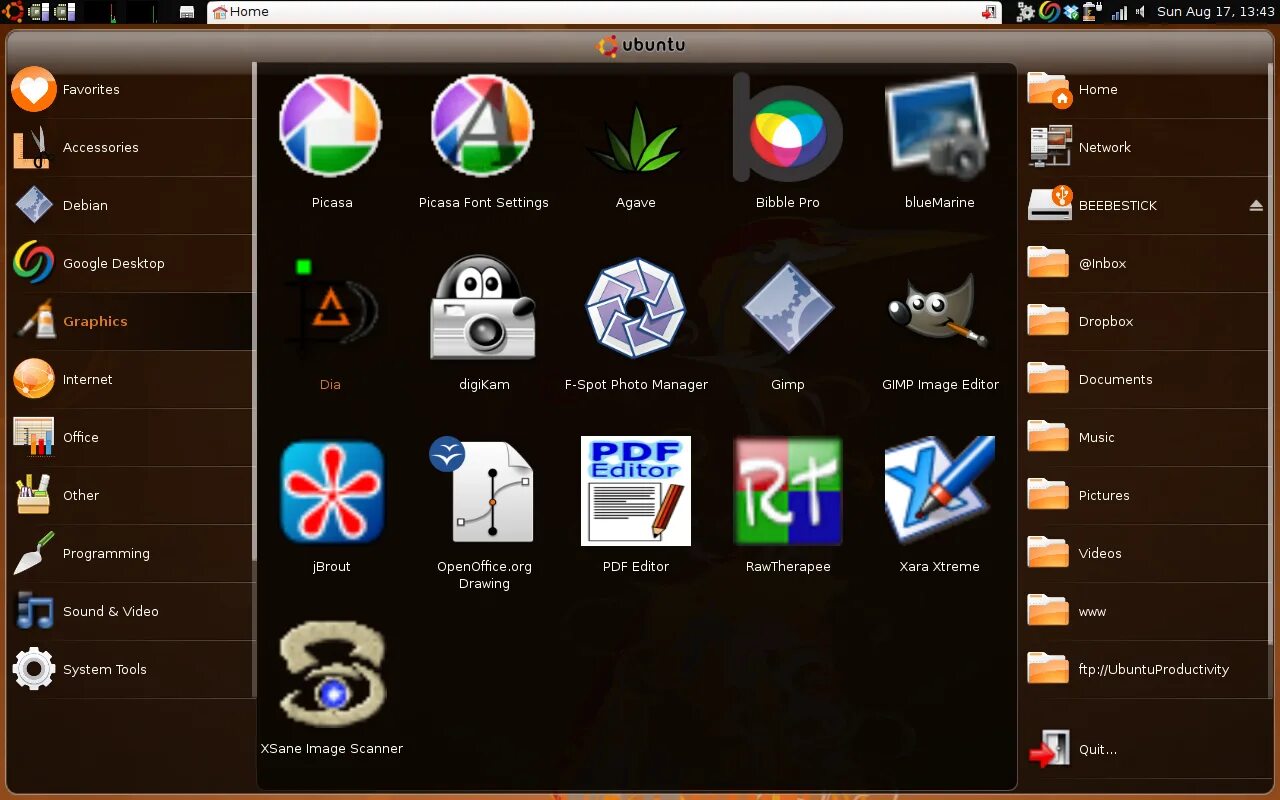
Task: Open the System Tools category
Action: 131,670
